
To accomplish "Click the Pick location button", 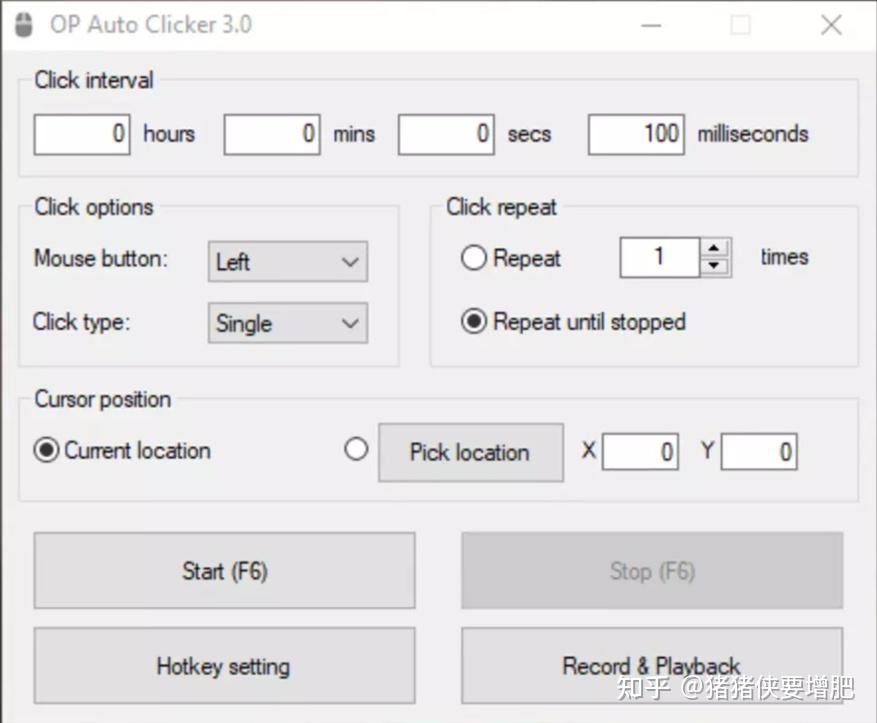I will [x=470, y=452].
